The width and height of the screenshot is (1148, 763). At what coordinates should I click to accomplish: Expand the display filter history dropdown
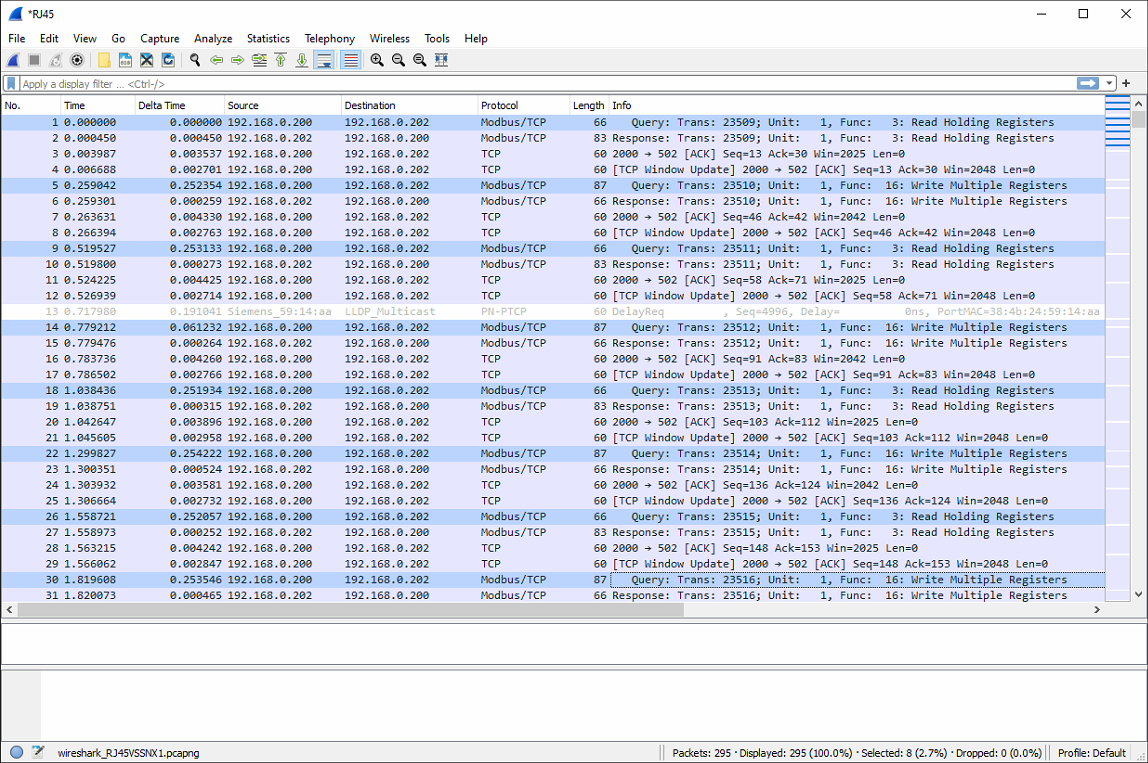[x=1110, y=84]
